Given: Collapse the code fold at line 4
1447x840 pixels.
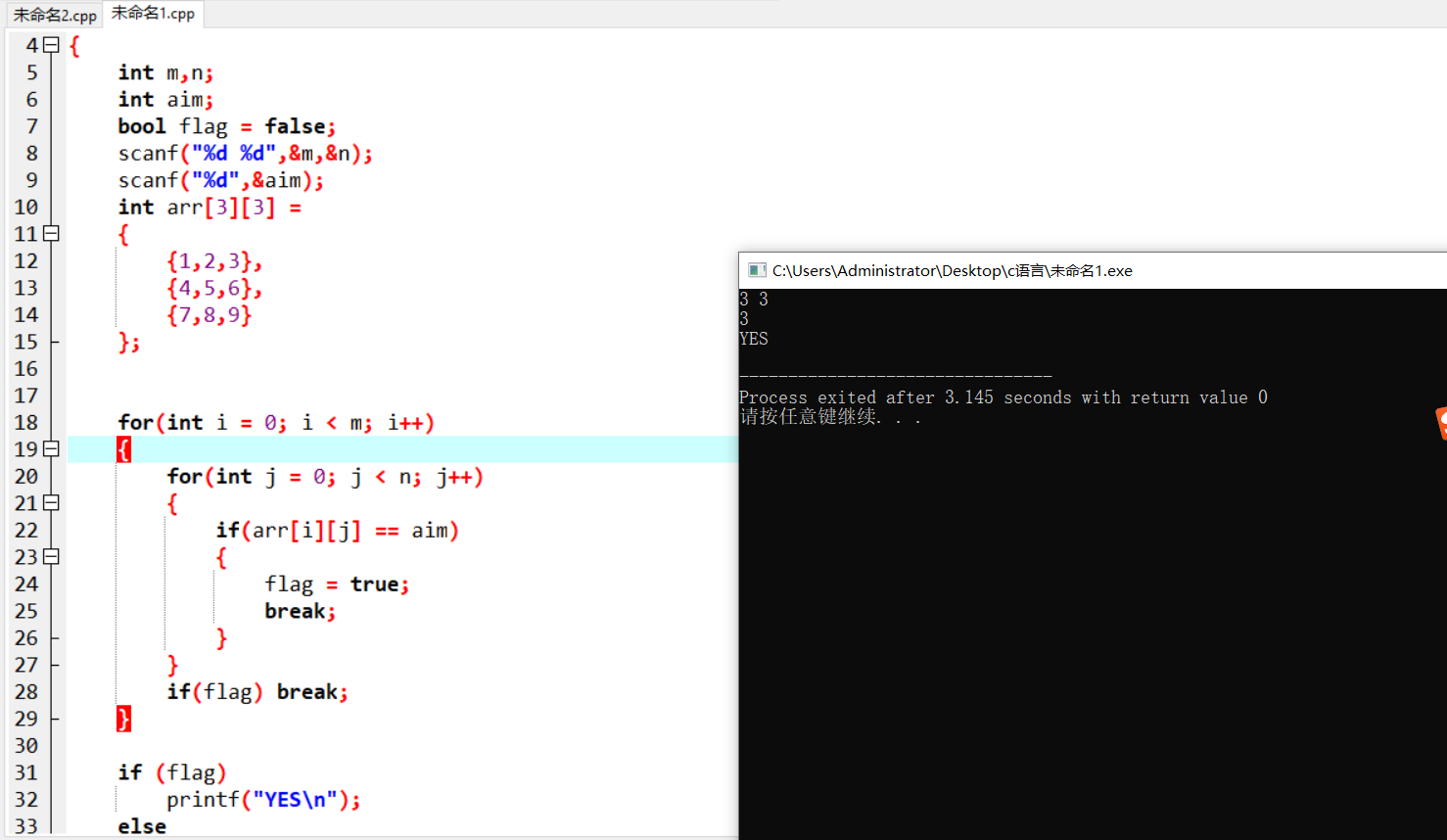Looking at the screenshot, I should (x=52, y=45).
